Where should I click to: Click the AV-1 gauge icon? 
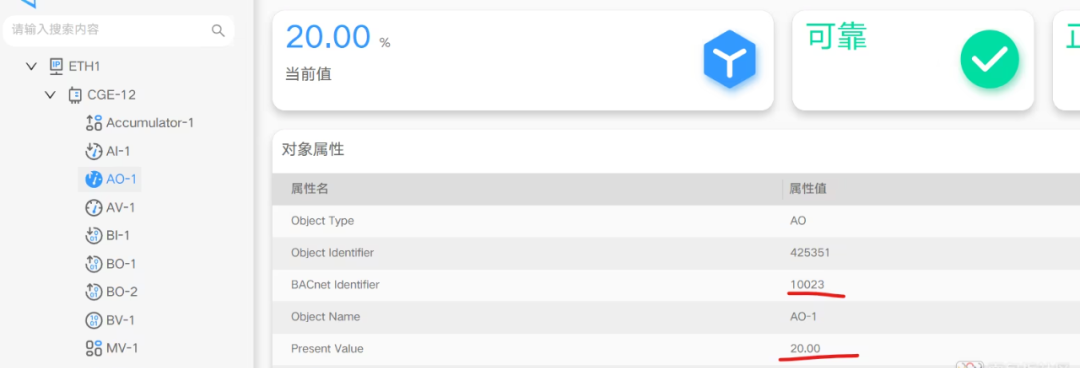94,207
